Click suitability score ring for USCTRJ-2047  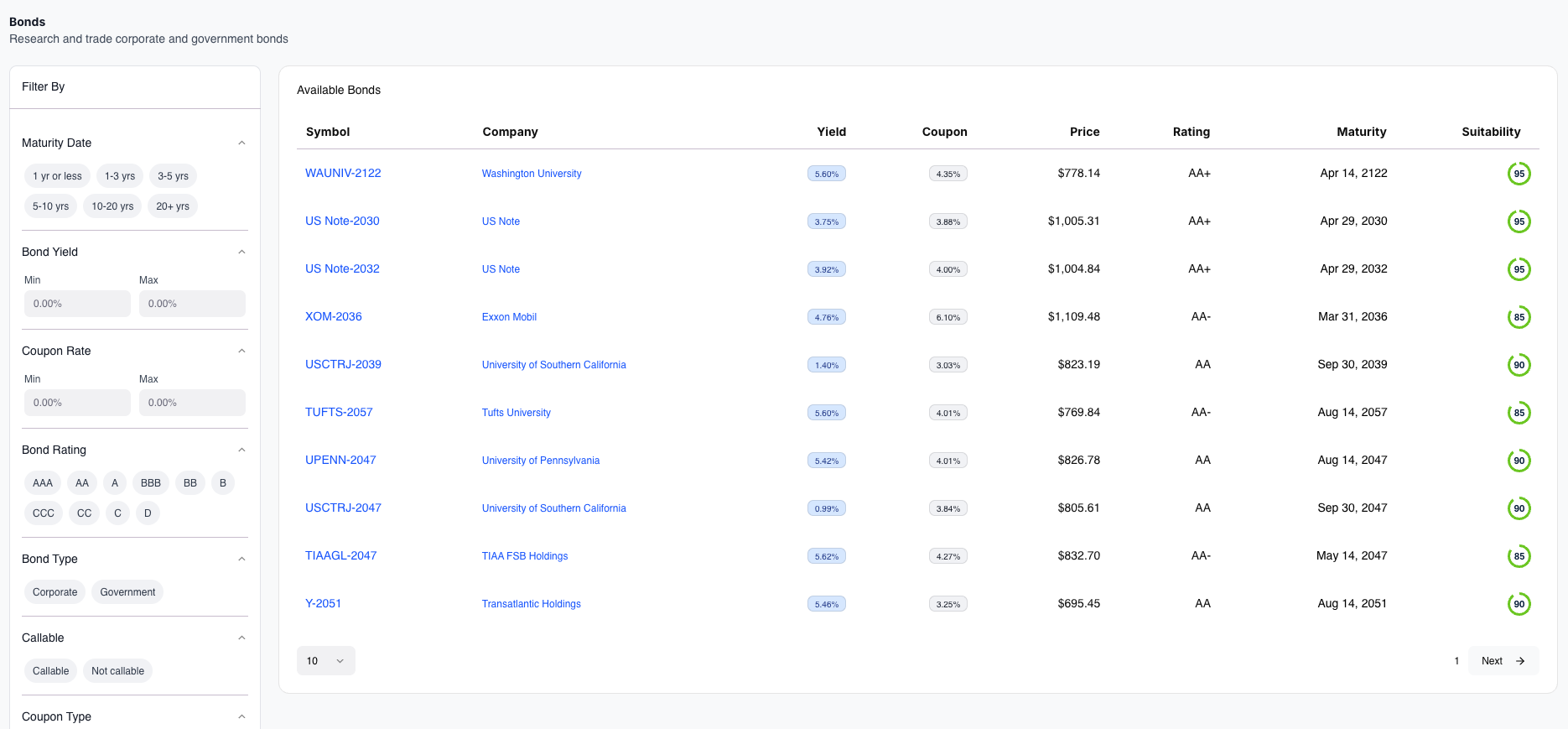point(1519,508)
